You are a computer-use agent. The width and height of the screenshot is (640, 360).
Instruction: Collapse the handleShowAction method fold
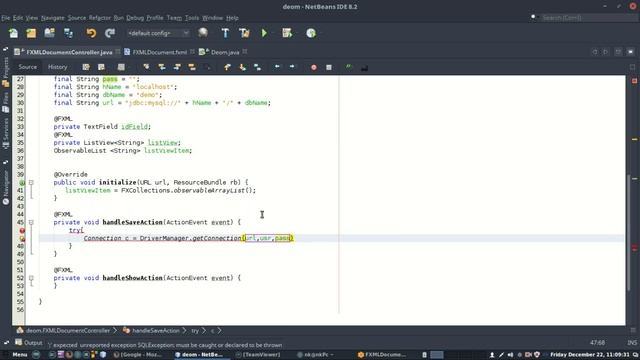click(x=31, y=278)
